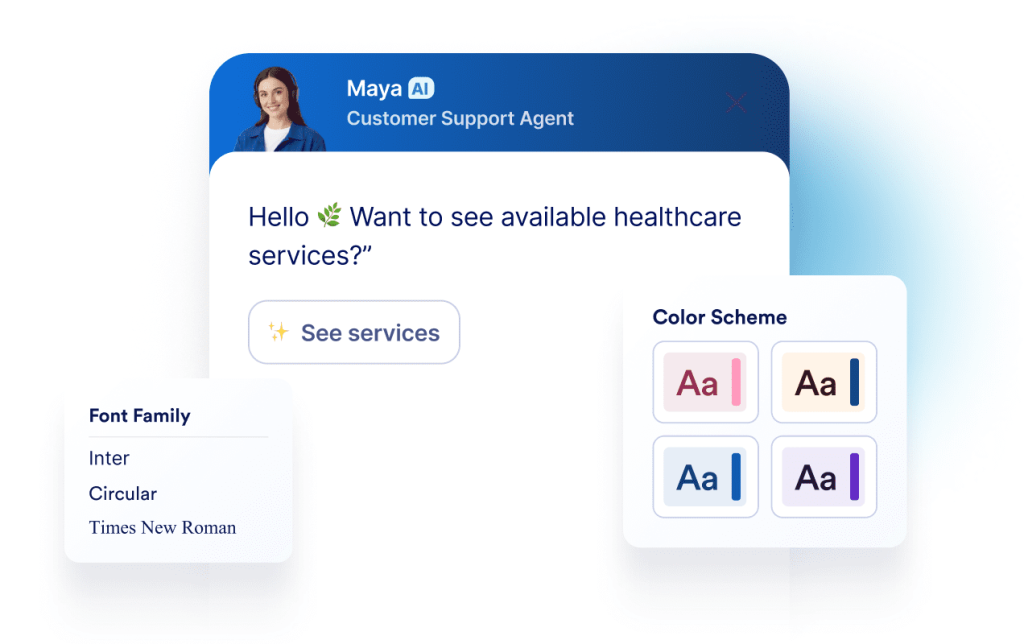Select the Inter font option
Viewport: 1024px width, 644px height.
(x=108, y=458)
